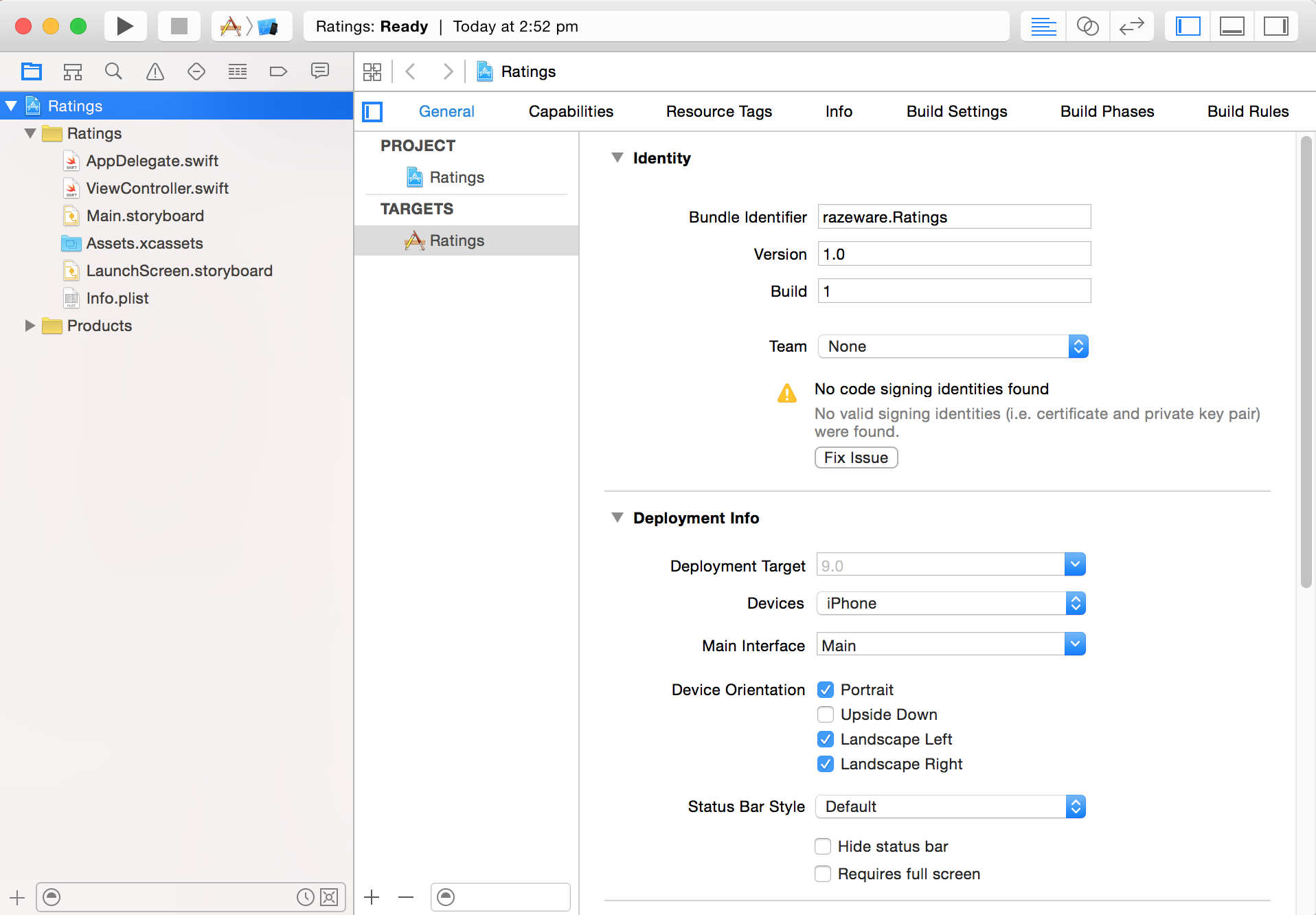This screenshot has height=915, width=1316.
Task: Select Ratings under TARGETS
Action: pyautogui.click(x=466, y=240)
